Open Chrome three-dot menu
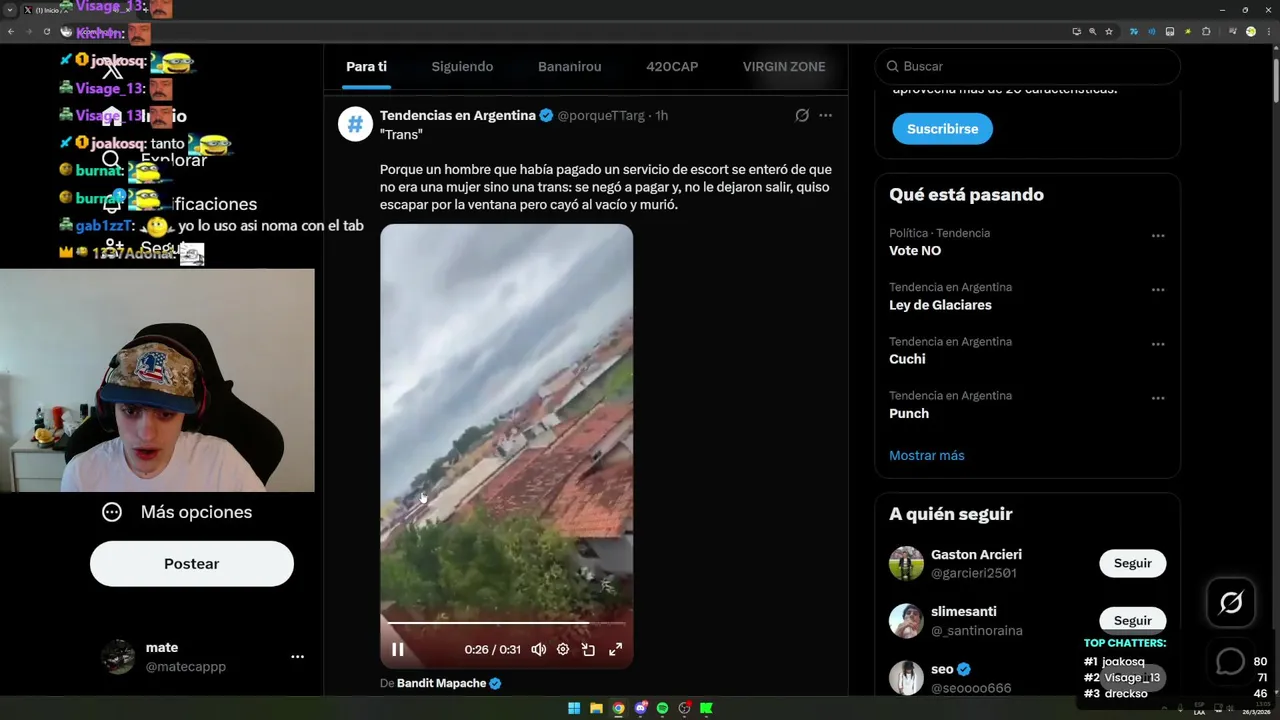 (1269, 32)
